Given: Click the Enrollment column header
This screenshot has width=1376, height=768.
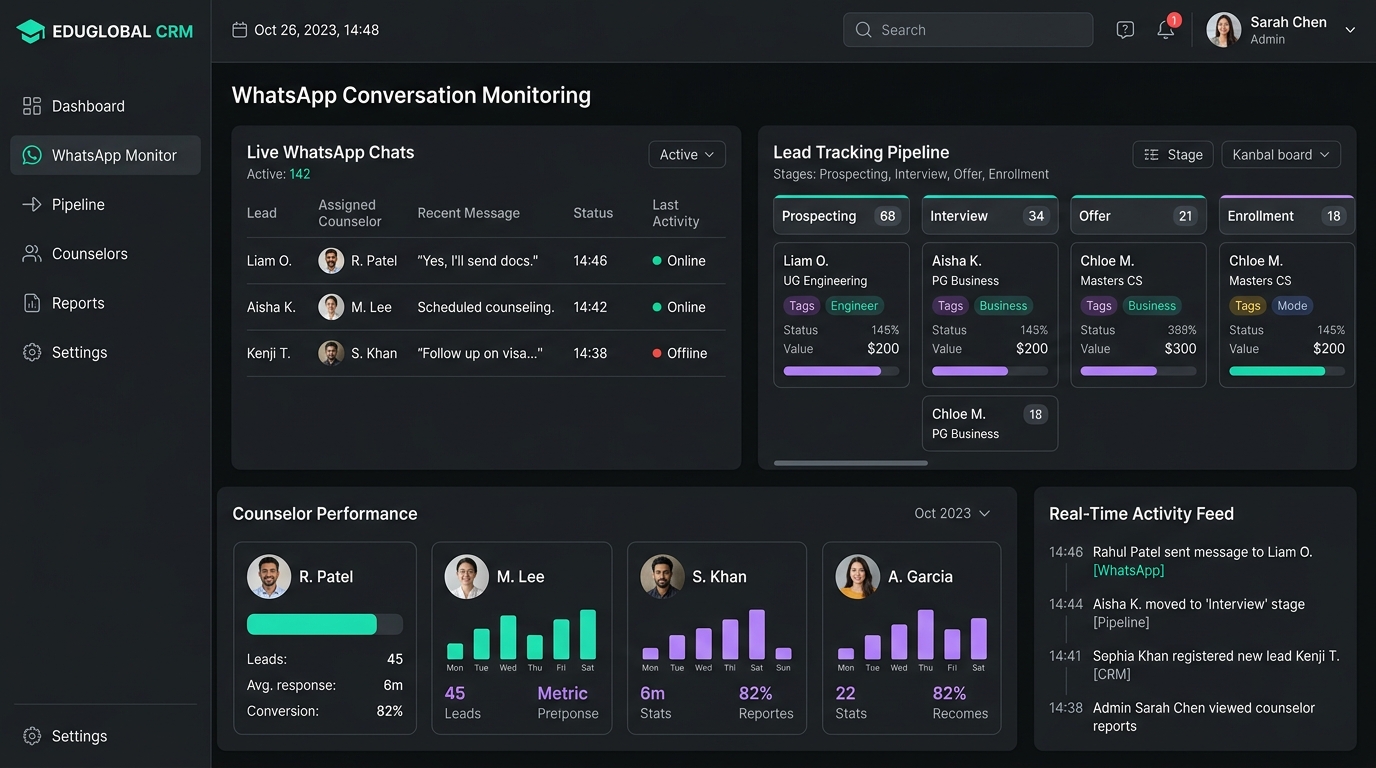Looking at the screenshot, I should 1287,215.
